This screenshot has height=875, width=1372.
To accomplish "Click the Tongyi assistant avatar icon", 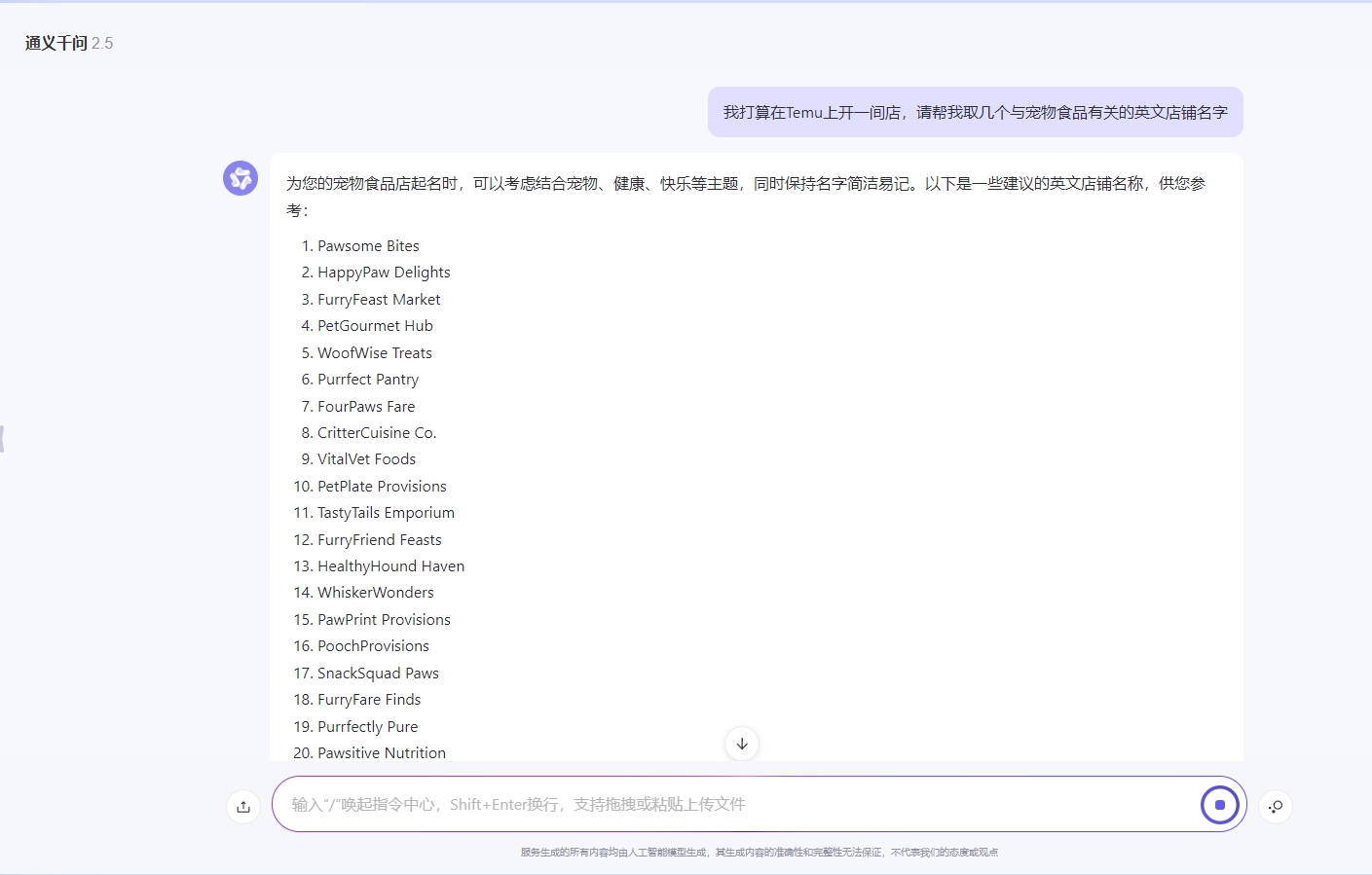I will coord(241,178).
